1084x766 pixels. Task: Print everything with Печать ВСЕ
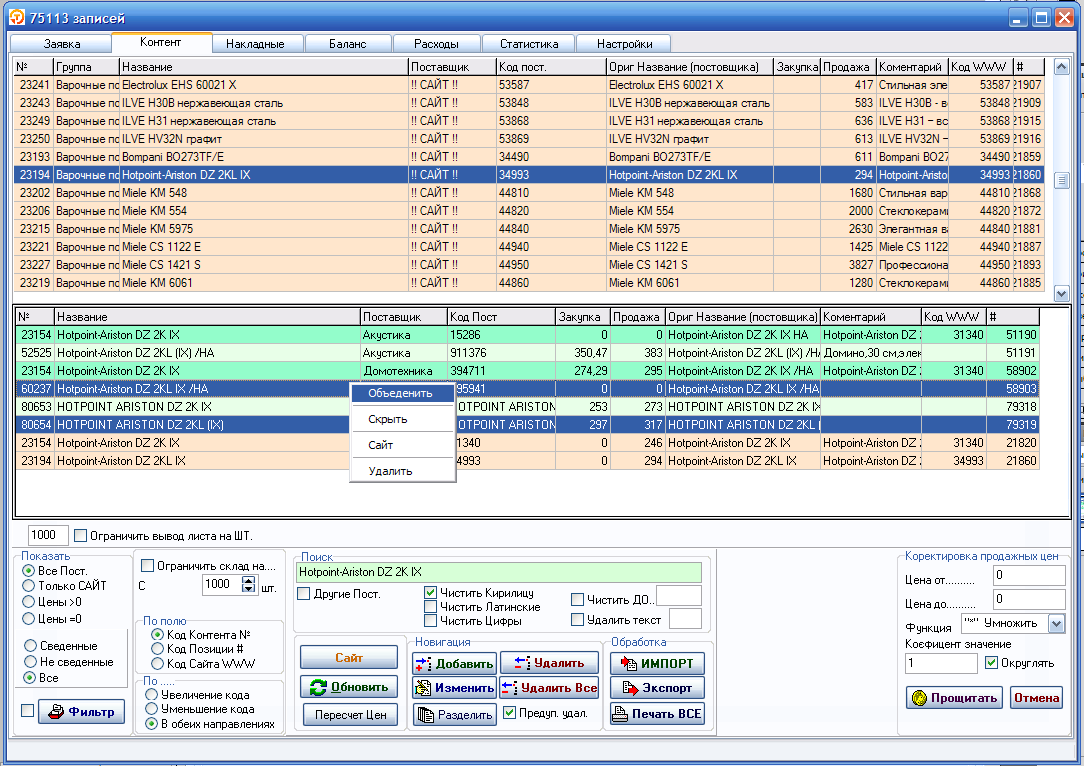click(x=657, y=714)
